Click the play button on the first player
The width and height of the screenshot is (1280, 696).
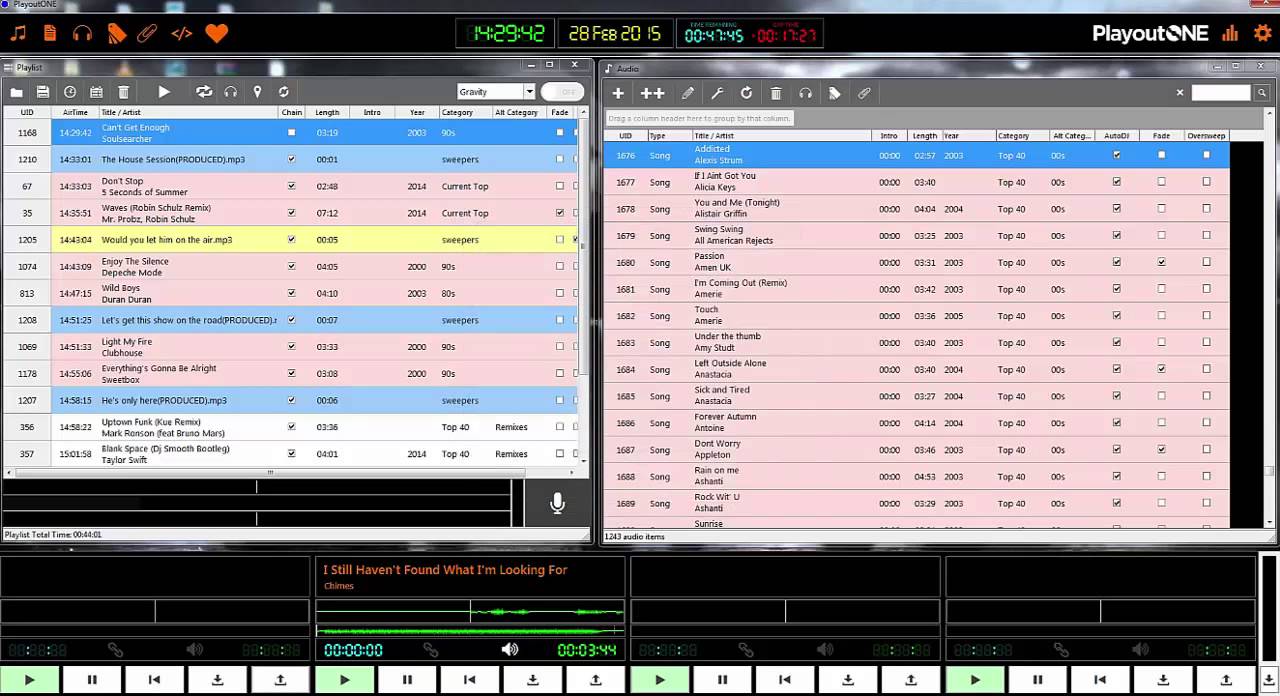(x=29, y=680)
